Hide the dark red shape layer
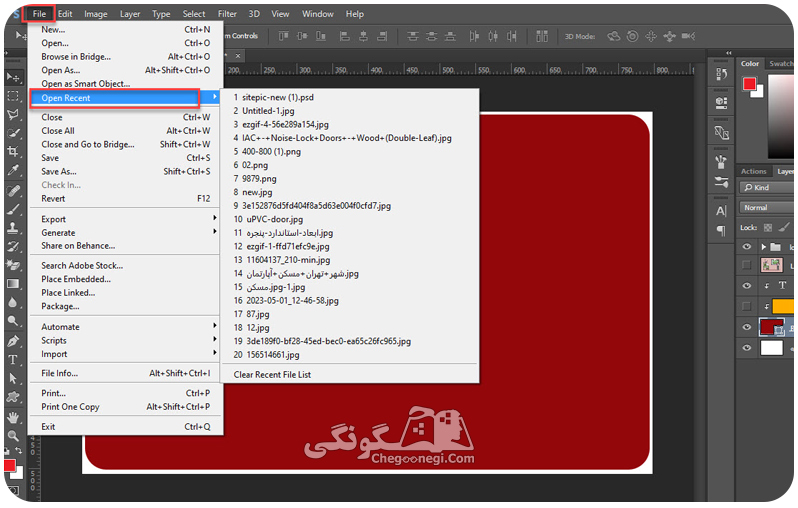The image size is (798, 508). click(x=747, y=327)
